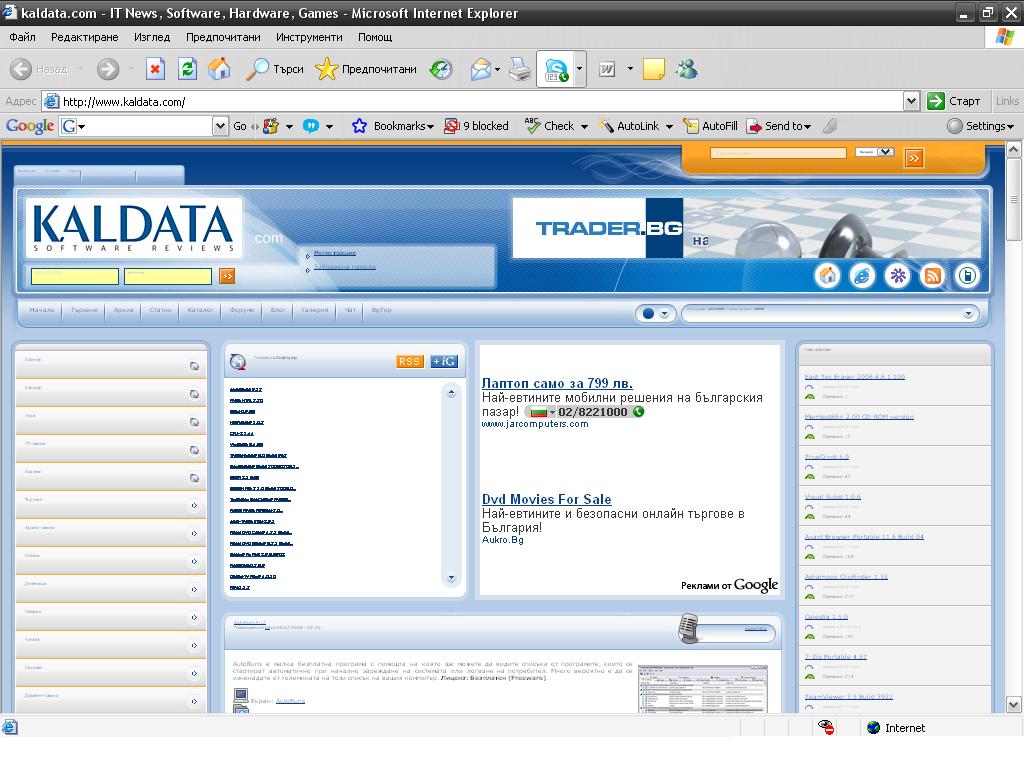The height and width of the screenshot is (768, 1024).
Task: Click the blue +iG badge
Action: [x=444, y=361]
